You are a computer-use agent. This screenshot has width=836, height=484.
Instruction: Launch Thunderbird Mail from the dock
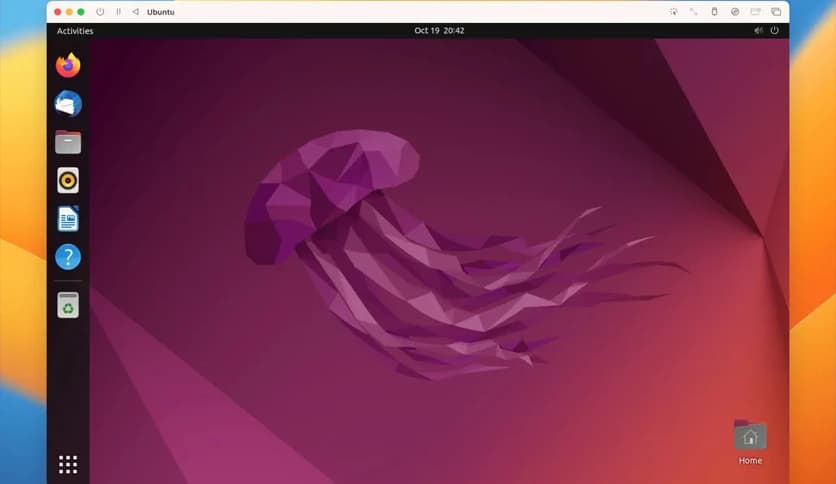tap(68, 104)
